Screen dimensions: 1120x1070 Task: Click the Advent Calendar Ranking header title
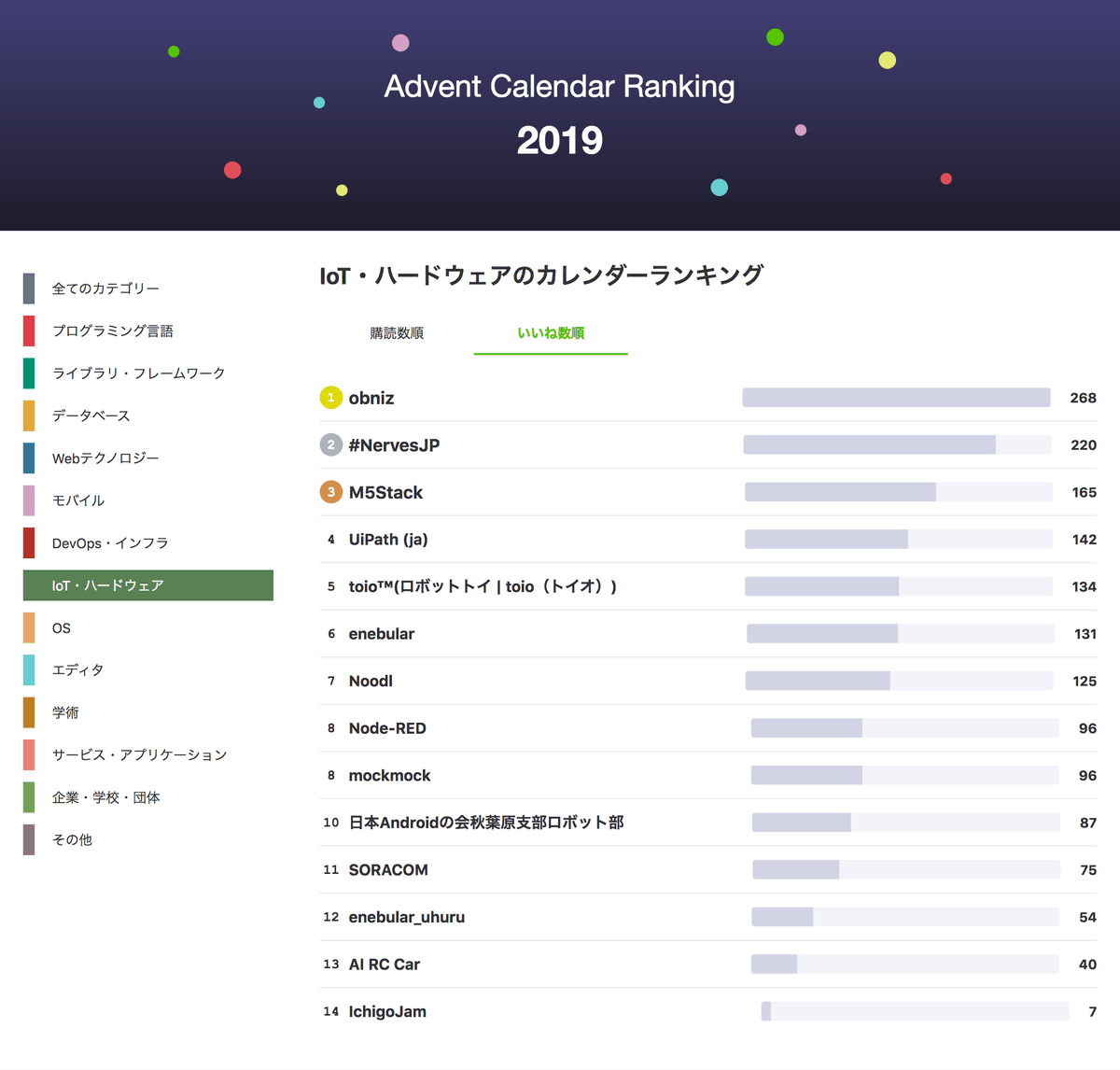coord(560,86)
